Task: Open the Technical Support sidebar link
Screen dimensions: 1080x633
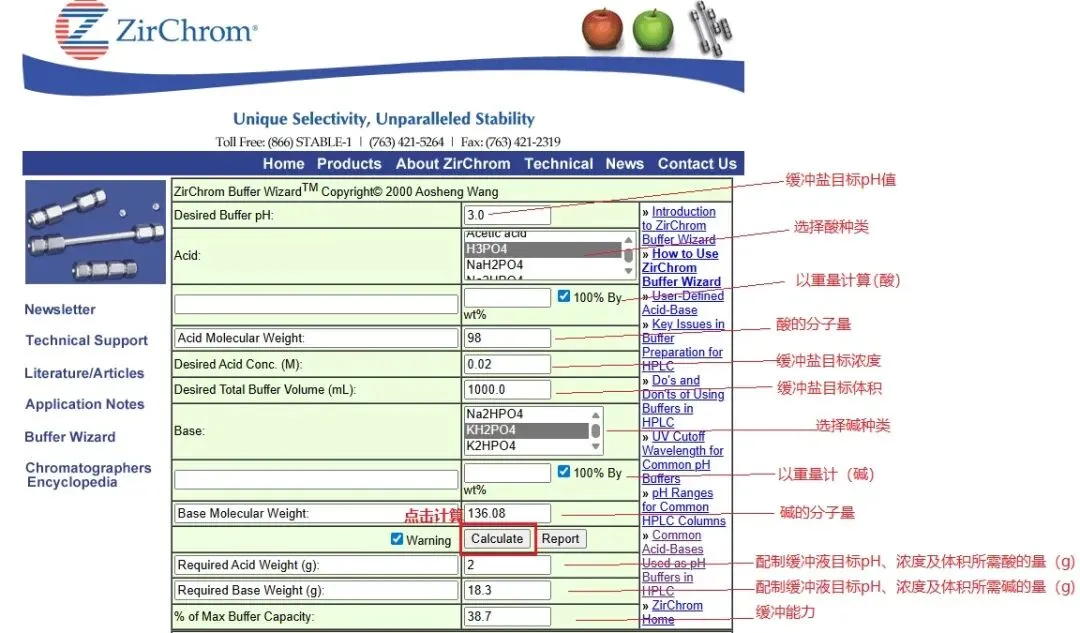Action: click(x=87, y=340)
